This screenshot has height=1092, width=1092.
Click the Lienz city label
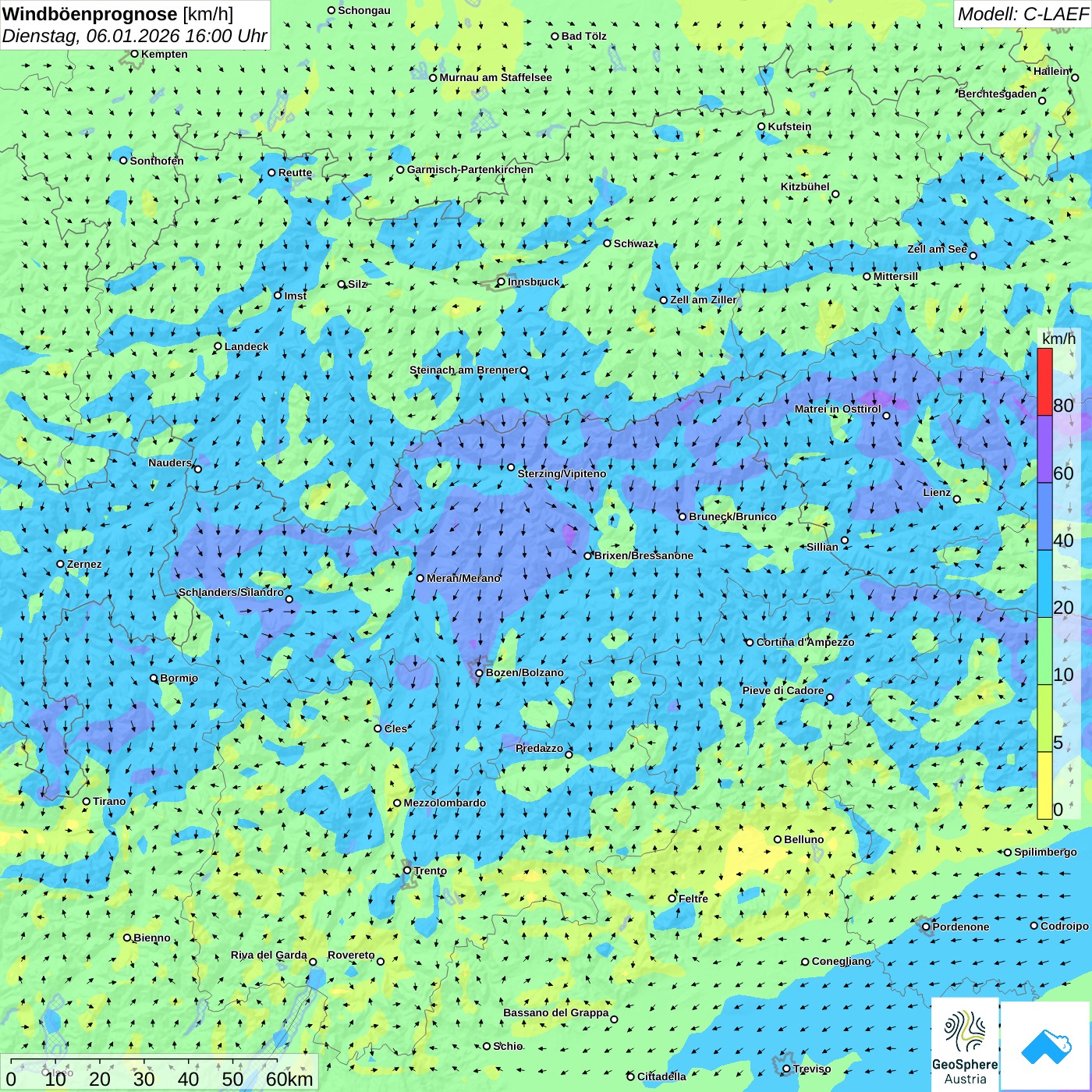pyautogui.click(x=937, y=492)
